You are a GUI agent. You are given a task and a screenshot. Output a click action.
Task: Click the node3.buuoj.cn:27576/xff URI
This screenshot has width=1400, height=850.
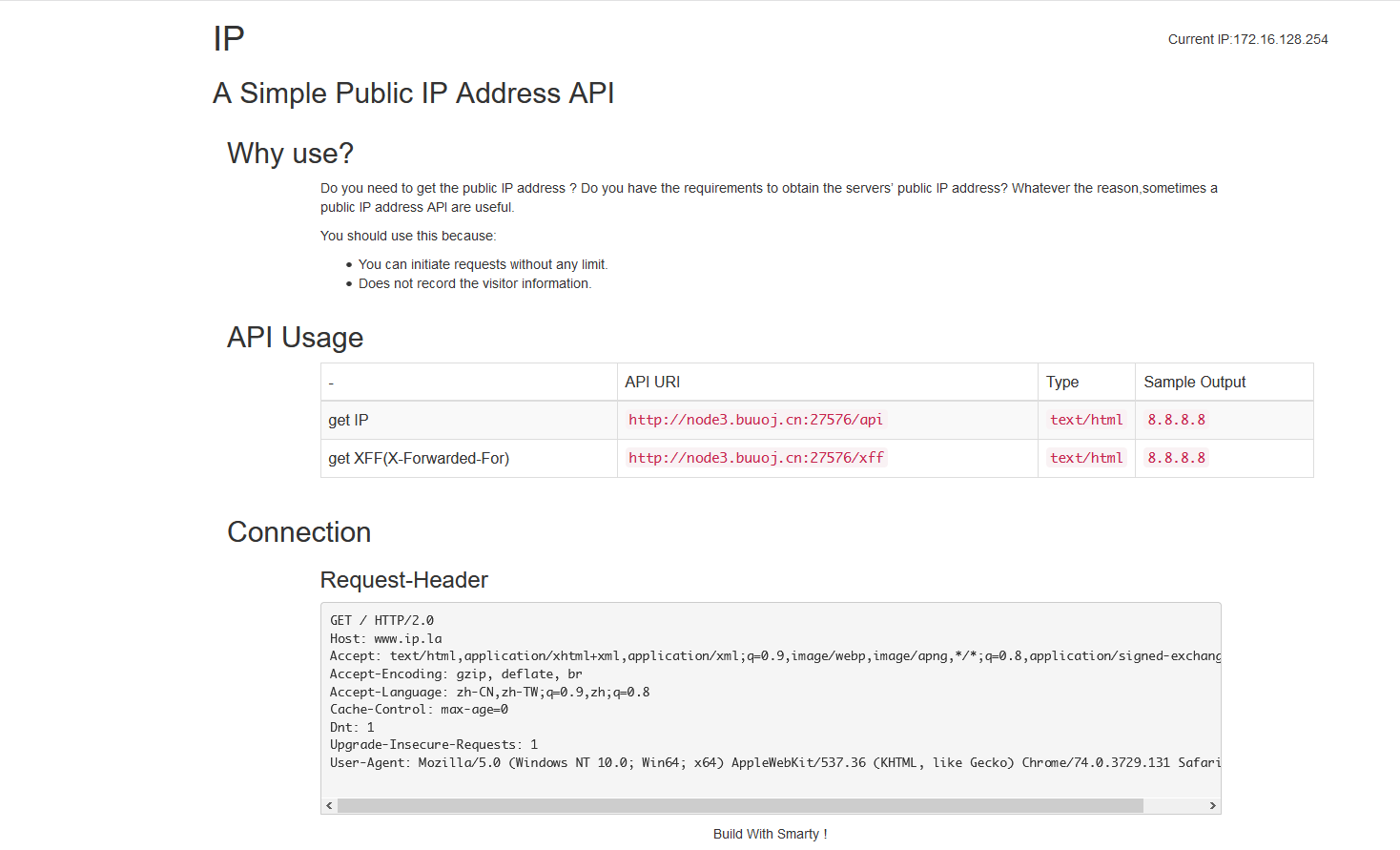click(755, 458)
